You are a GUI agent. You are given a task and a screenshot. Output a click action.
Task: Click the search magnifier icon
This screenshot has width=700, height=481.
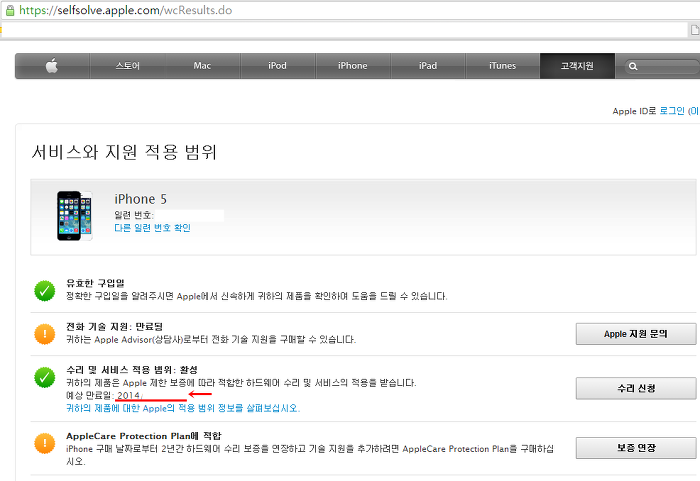[633, 67]
